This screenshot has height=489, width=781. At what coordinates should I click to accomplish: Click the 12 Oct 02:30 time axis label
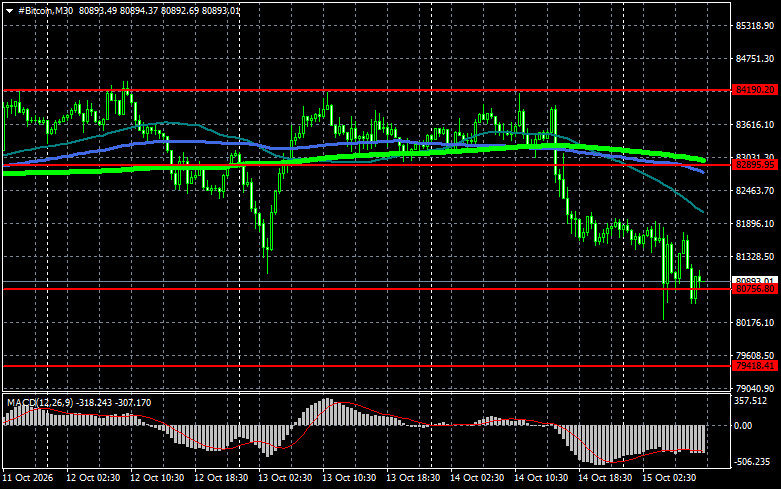click(93, 478)
